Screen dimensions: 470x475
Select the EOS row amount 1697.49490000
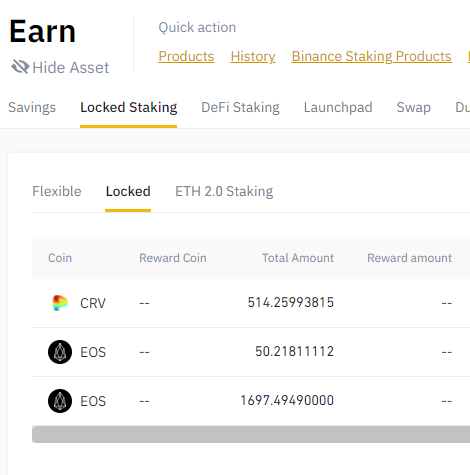coord(287,401)
